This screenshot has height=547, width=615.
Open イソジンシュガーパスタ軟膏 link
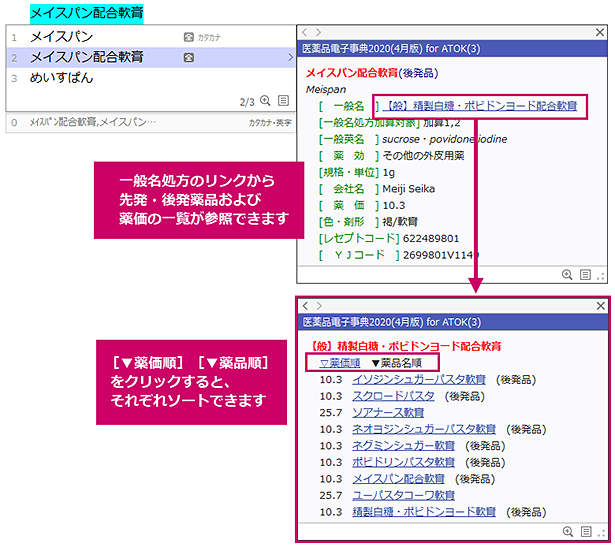pos(418,380)
